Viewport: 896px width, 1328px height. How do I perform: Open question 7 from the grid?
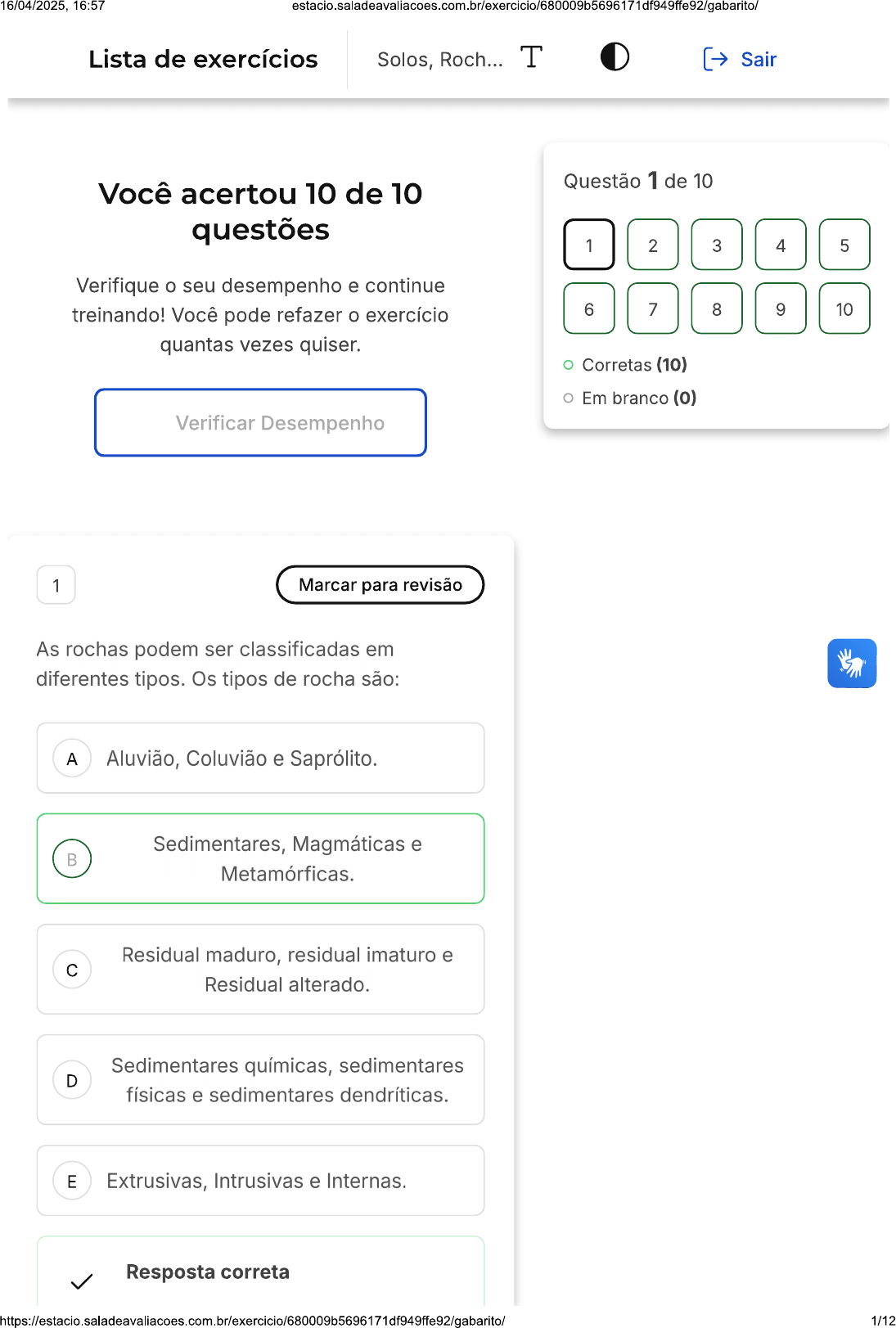pyautogui.click(x=653, y=308)
